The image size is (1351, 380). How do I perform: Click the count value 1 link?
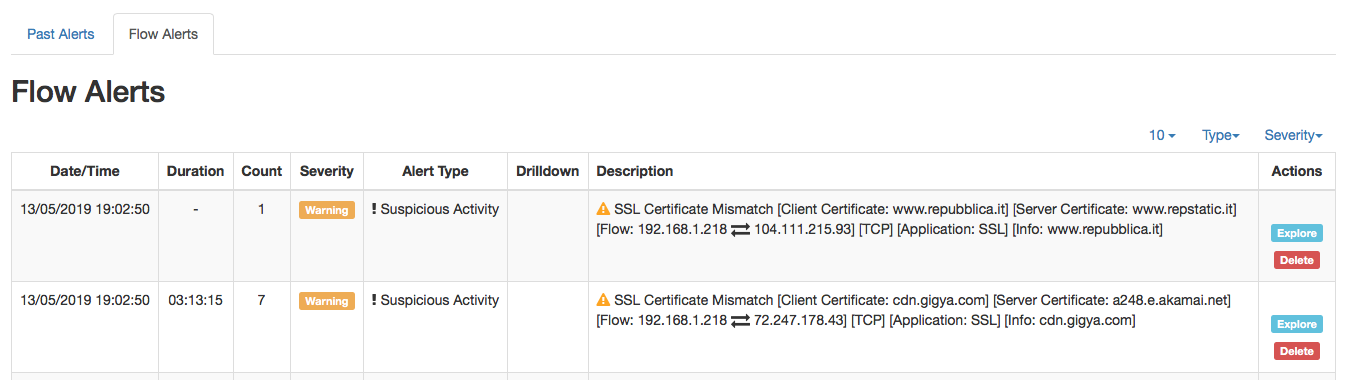pyautogui.click(x=262, y=209)
